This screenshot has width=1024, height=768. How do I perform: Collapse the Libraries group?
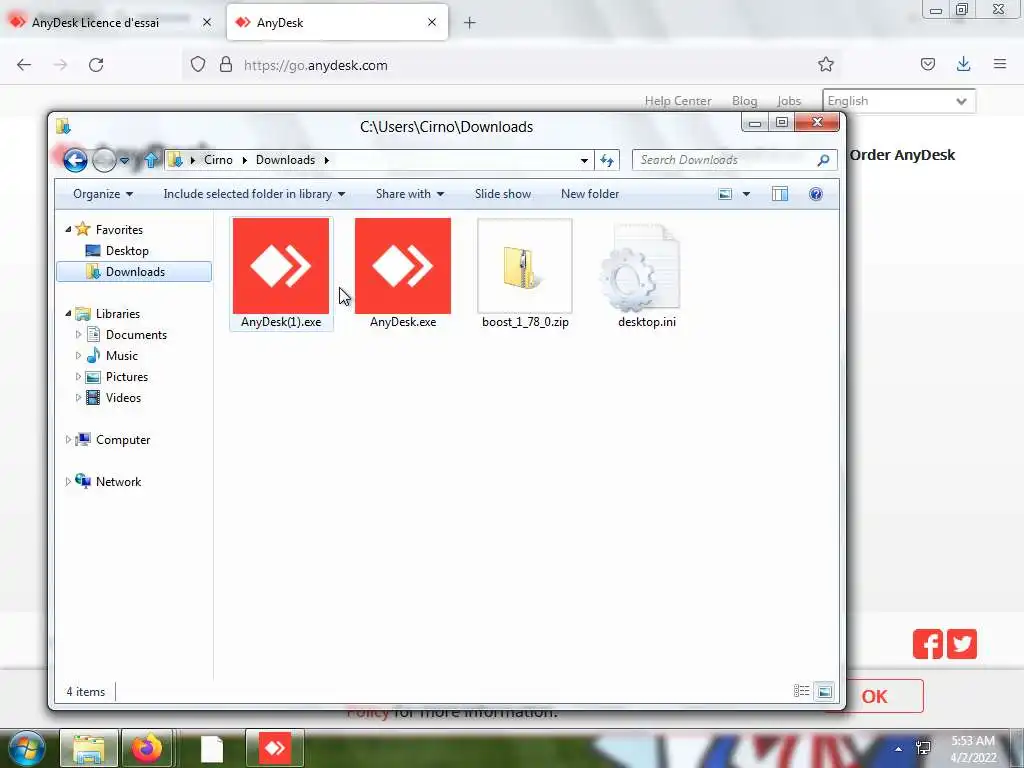[69, 313]
